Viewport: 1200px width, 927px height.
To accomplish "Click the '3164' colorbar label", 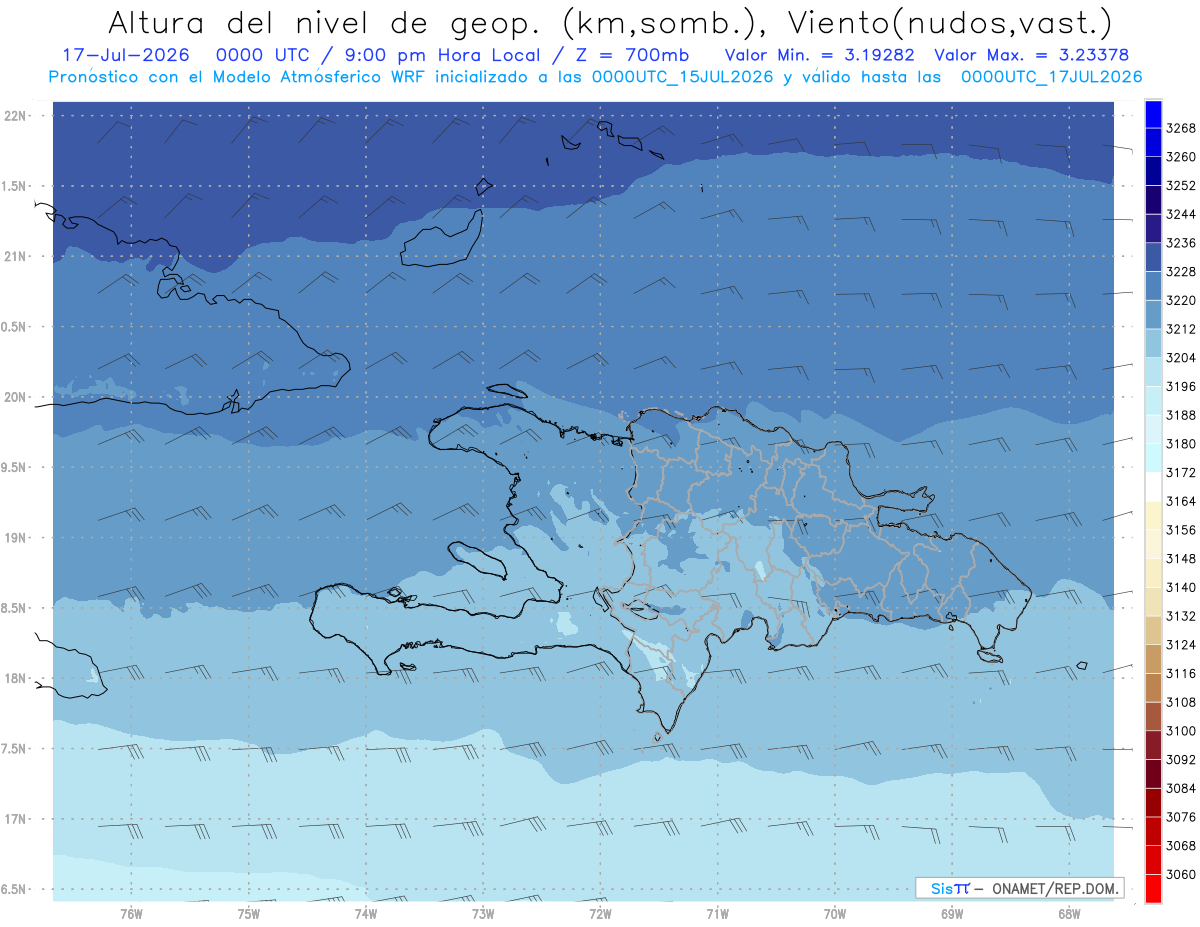I will [1181, 501].
